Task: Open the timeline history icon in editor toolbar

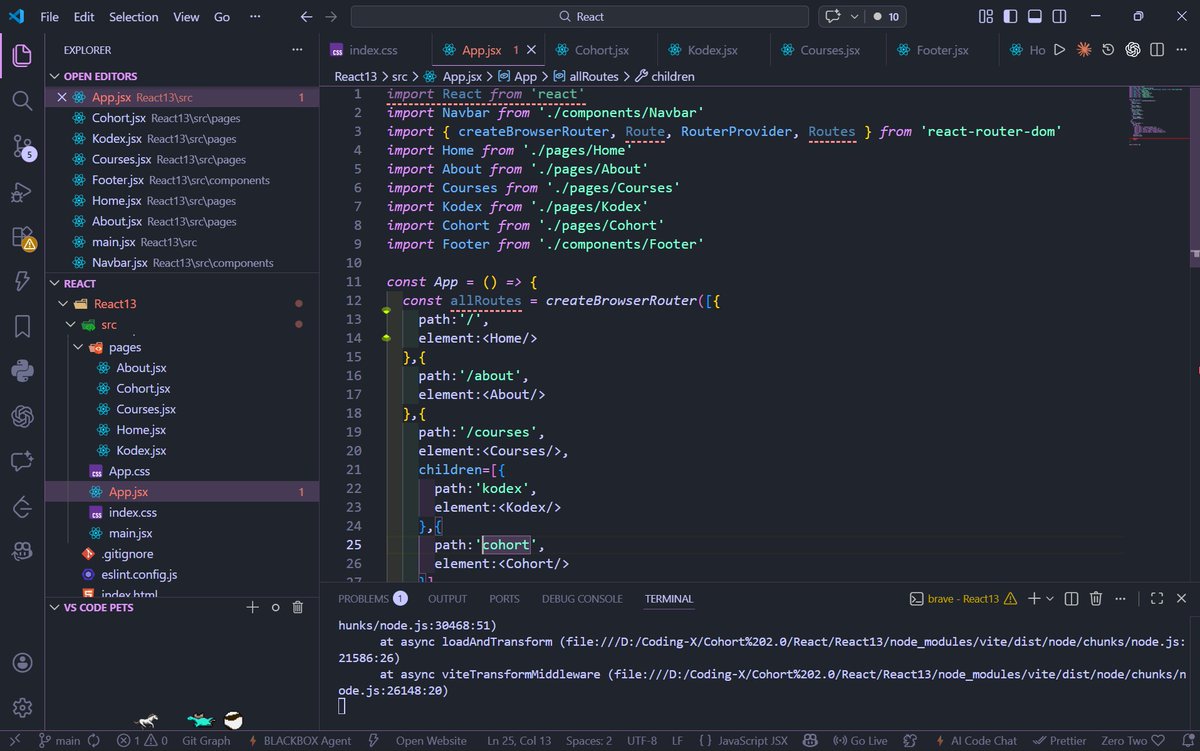Action: click(x=1108, y=50)
